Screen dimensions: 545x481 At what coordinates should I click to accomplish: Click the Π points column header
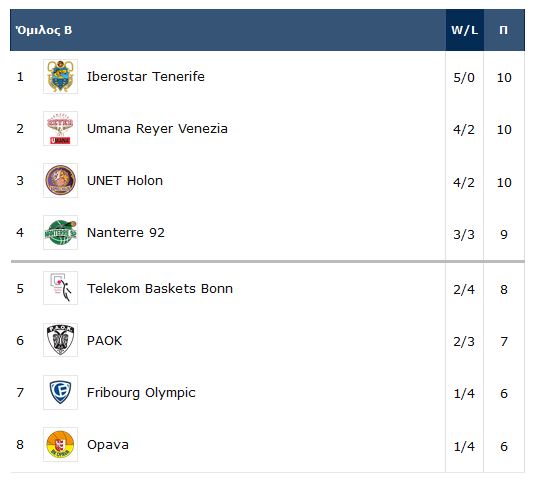coord(504,30)
